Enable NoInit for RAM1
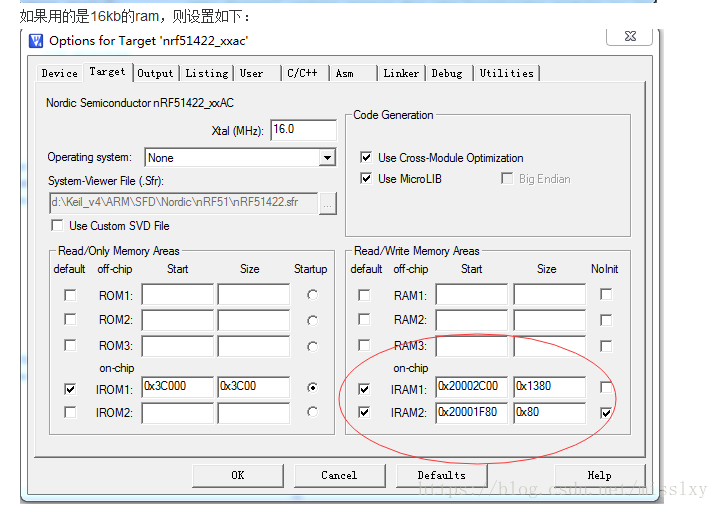The image size is (719, 509). coord(606,294)
